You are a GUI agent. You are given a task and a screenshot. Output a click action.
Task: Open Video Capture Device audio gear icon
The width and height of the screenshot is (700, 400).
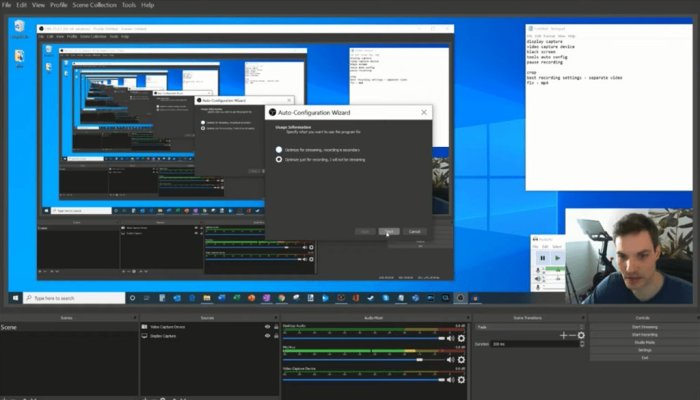(461, 379)
